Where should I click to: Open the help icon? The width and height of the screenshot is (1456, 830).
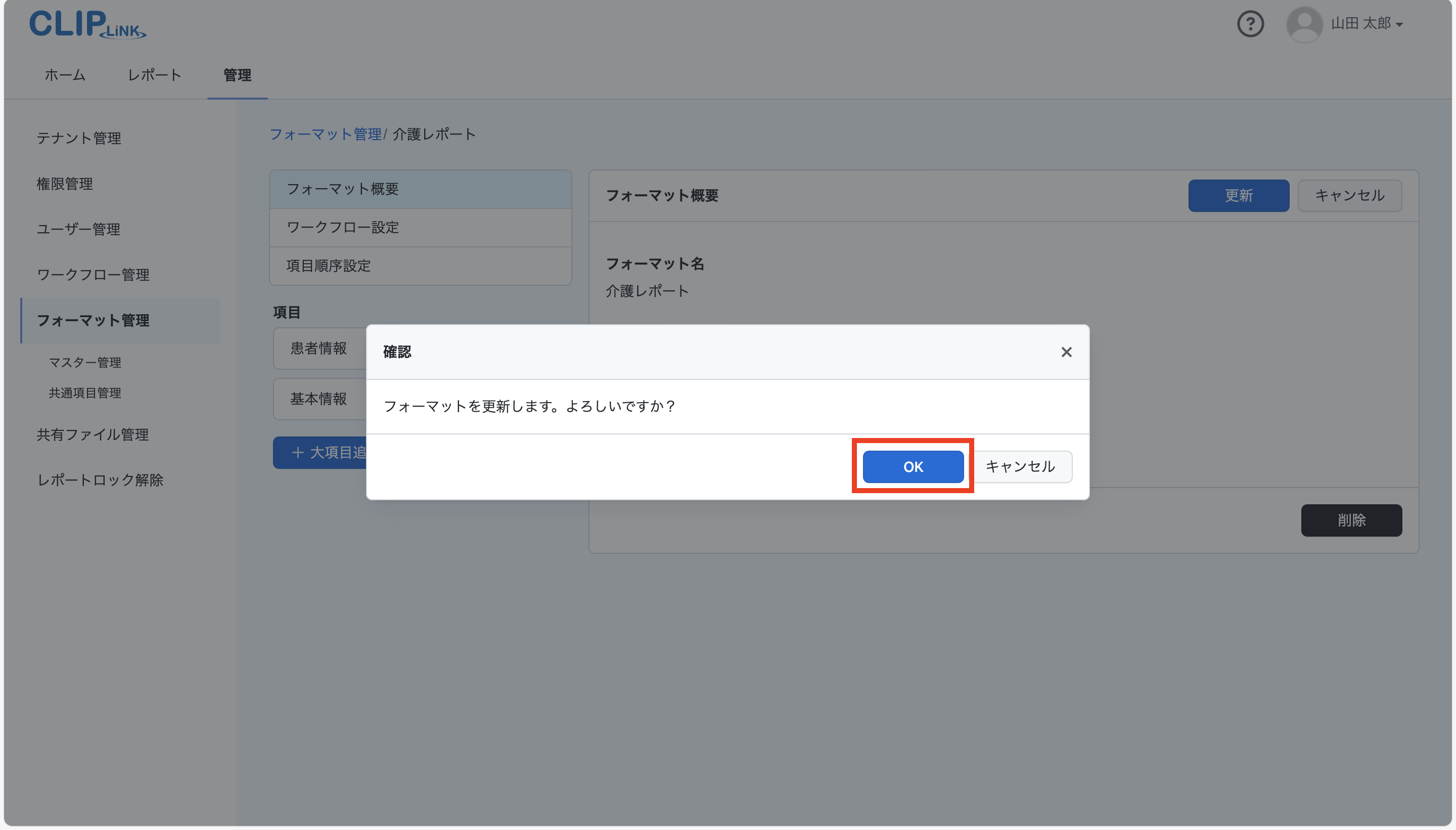point(1250,23)
